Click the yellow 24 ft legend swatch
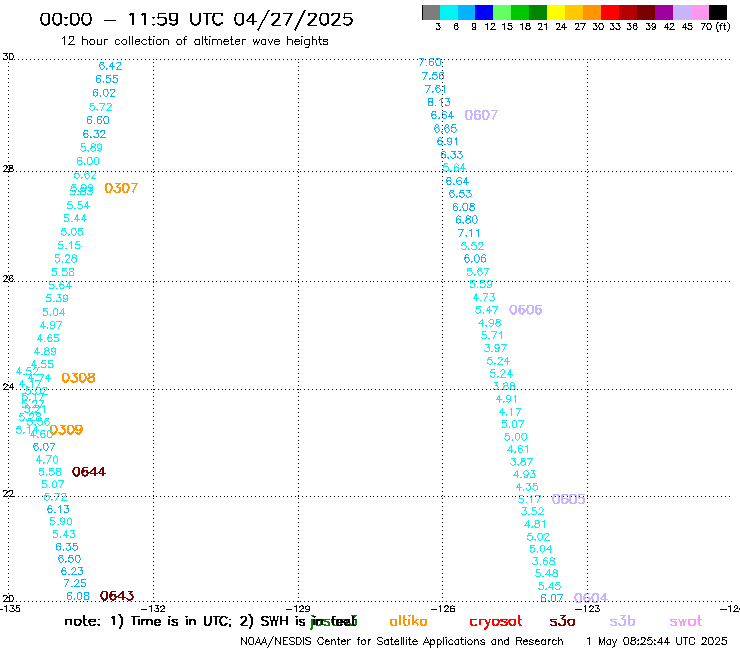 (x=556, y=12)
